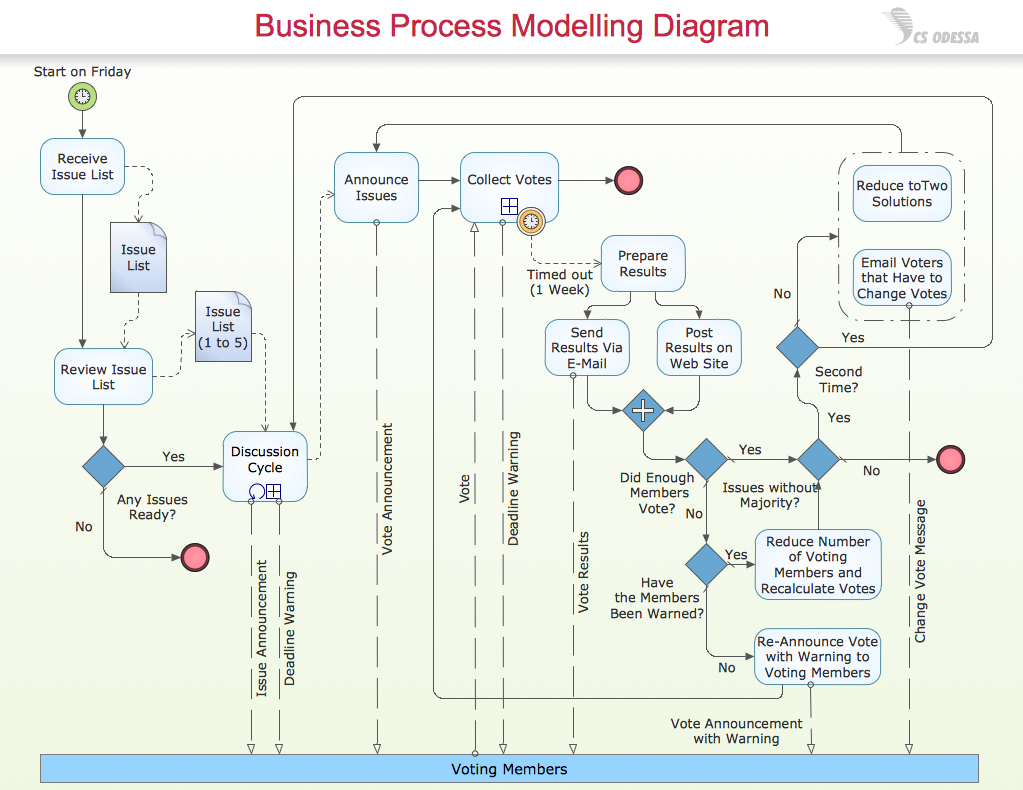This screenshot has width=1023, height=790.
Task: Click the Any Issues Ready gateway diamond
Action: pyautogui.click(x=103, y=466)
